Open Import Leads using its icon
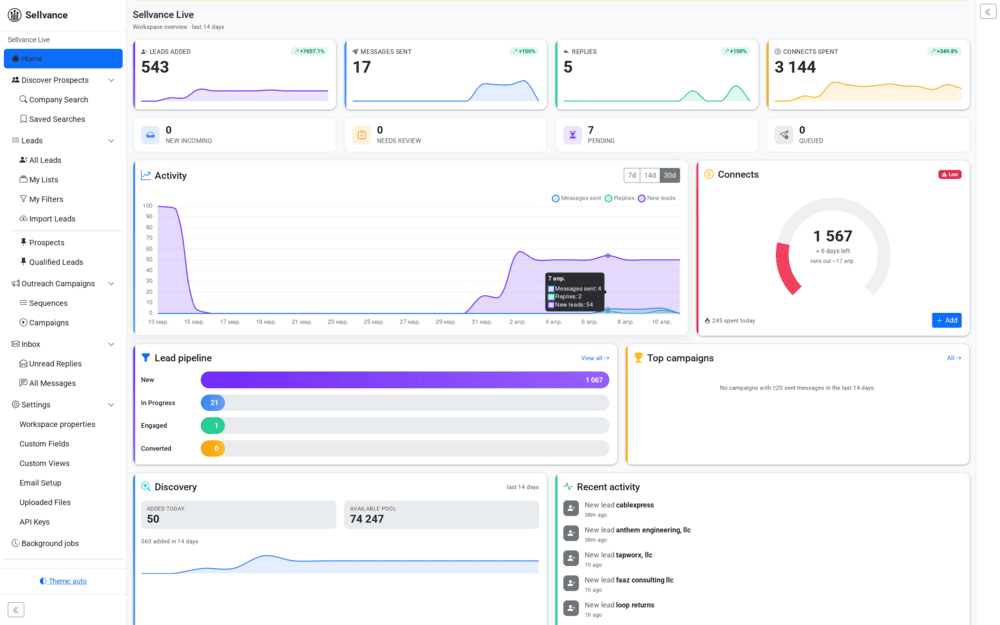Viewport: 1000px width, 625px height. coord(21,218)
